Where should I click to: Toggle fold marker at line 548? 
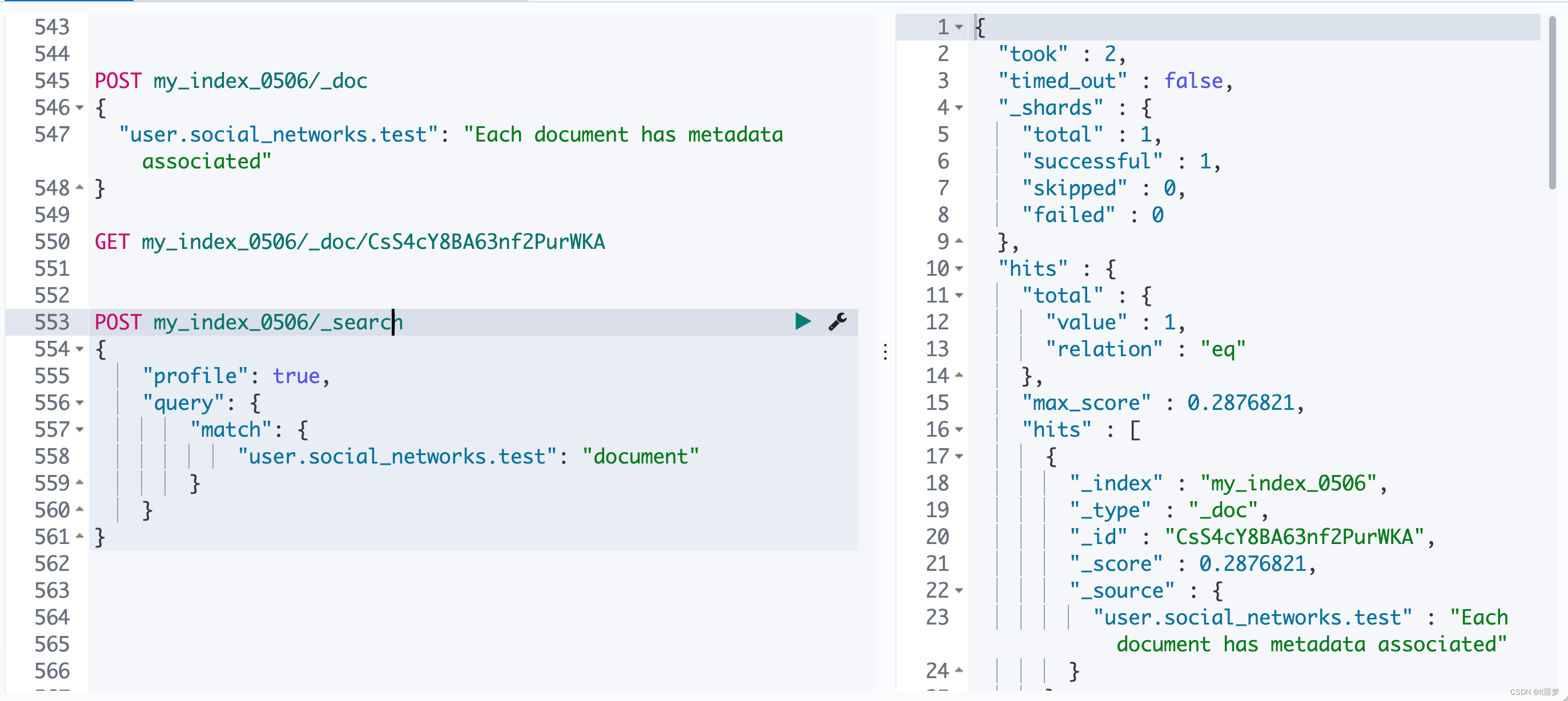click(80, 188)
